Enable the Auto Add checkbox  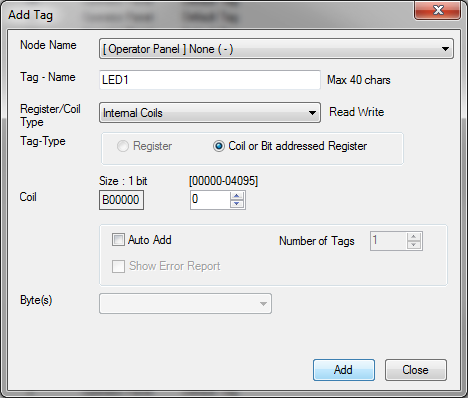tap(118, 240)
